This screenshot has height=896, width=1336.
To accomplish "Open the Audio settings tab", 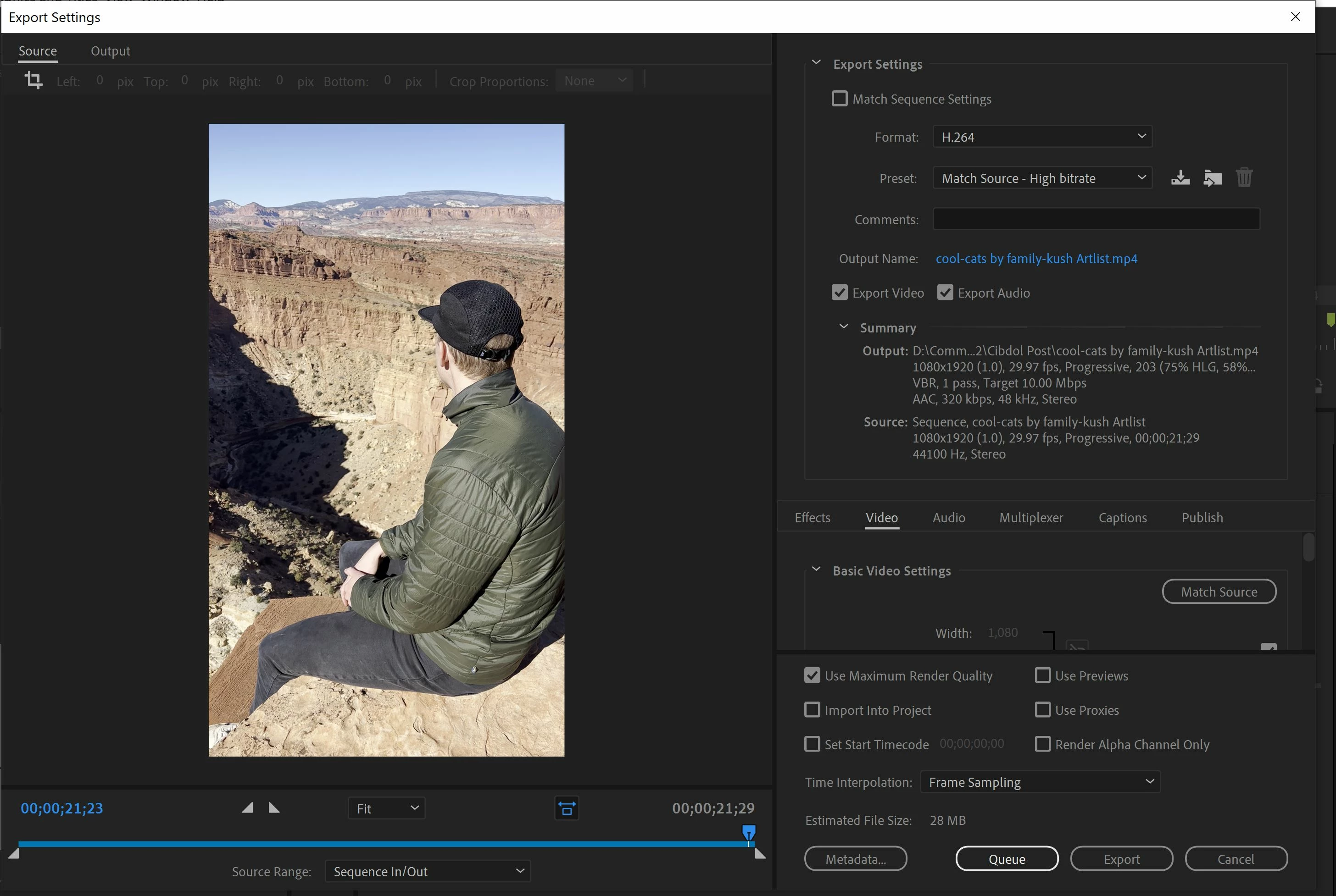I will pos(948,518).
